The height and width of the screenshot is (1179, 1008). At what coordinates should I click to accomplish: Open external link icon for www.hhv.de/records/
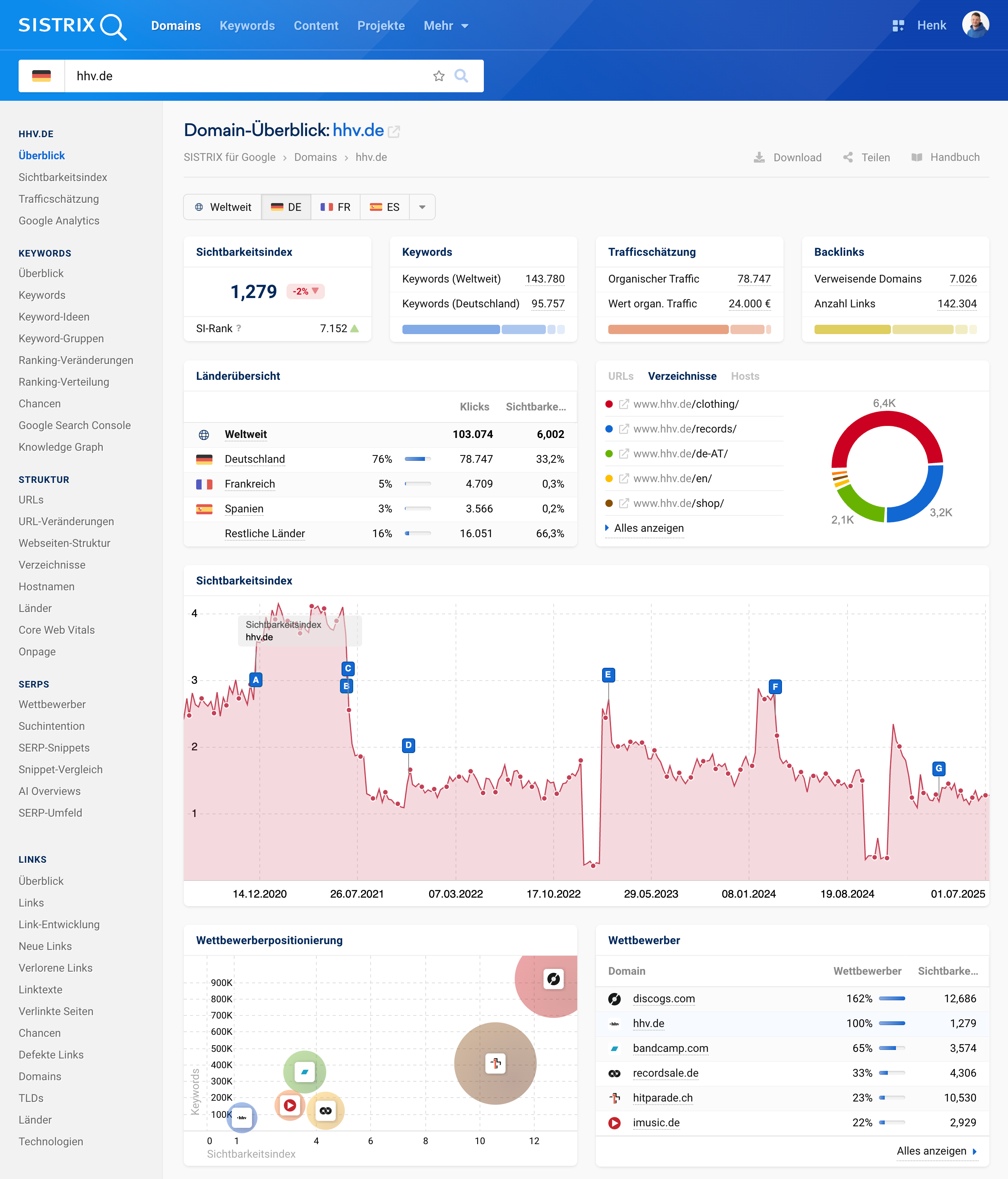coord(624,429)
